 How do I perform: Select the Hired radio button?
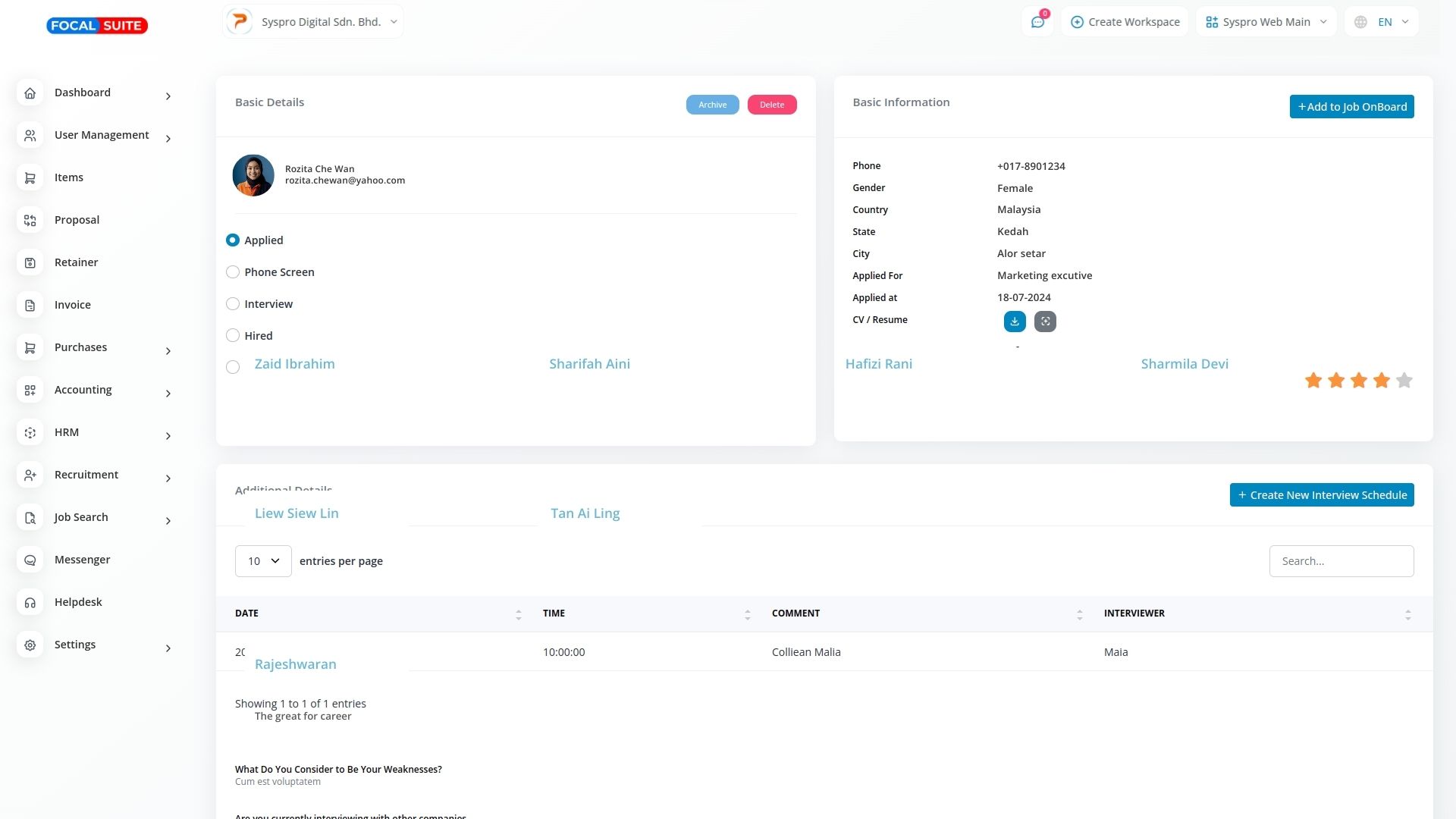(x=233, y=336)
